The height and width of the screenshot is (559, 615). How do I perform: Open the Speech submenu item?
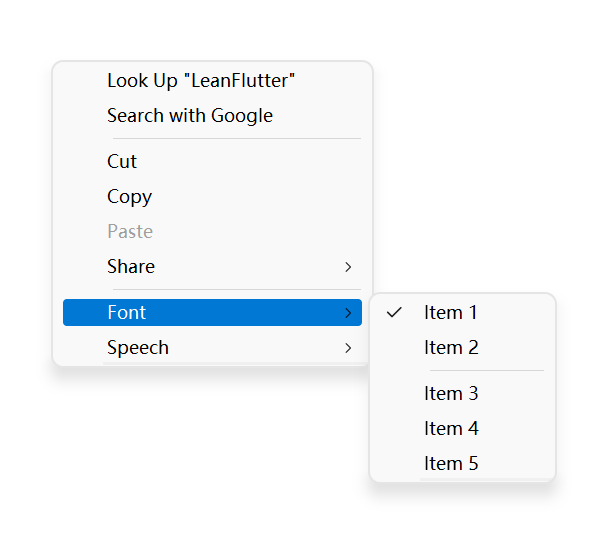pos(138,348)
